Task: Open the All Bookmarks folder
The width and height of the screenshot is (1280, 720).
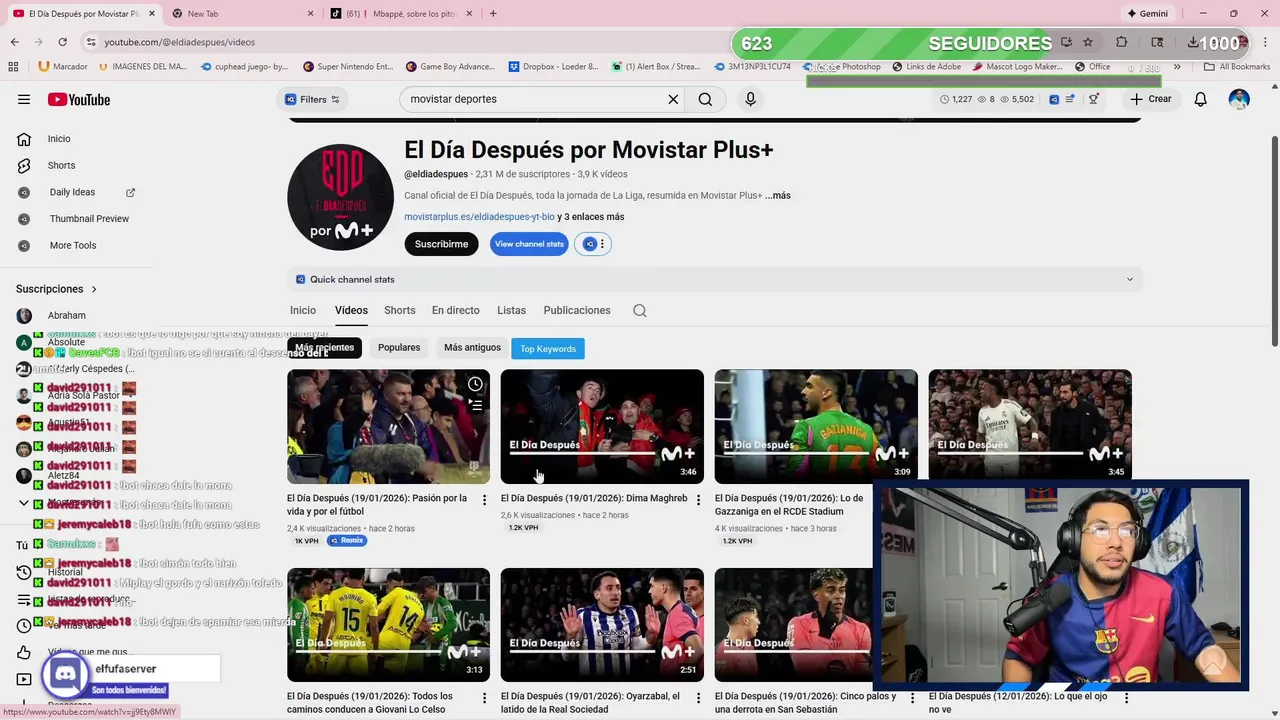Action: tap(1237, 67)
